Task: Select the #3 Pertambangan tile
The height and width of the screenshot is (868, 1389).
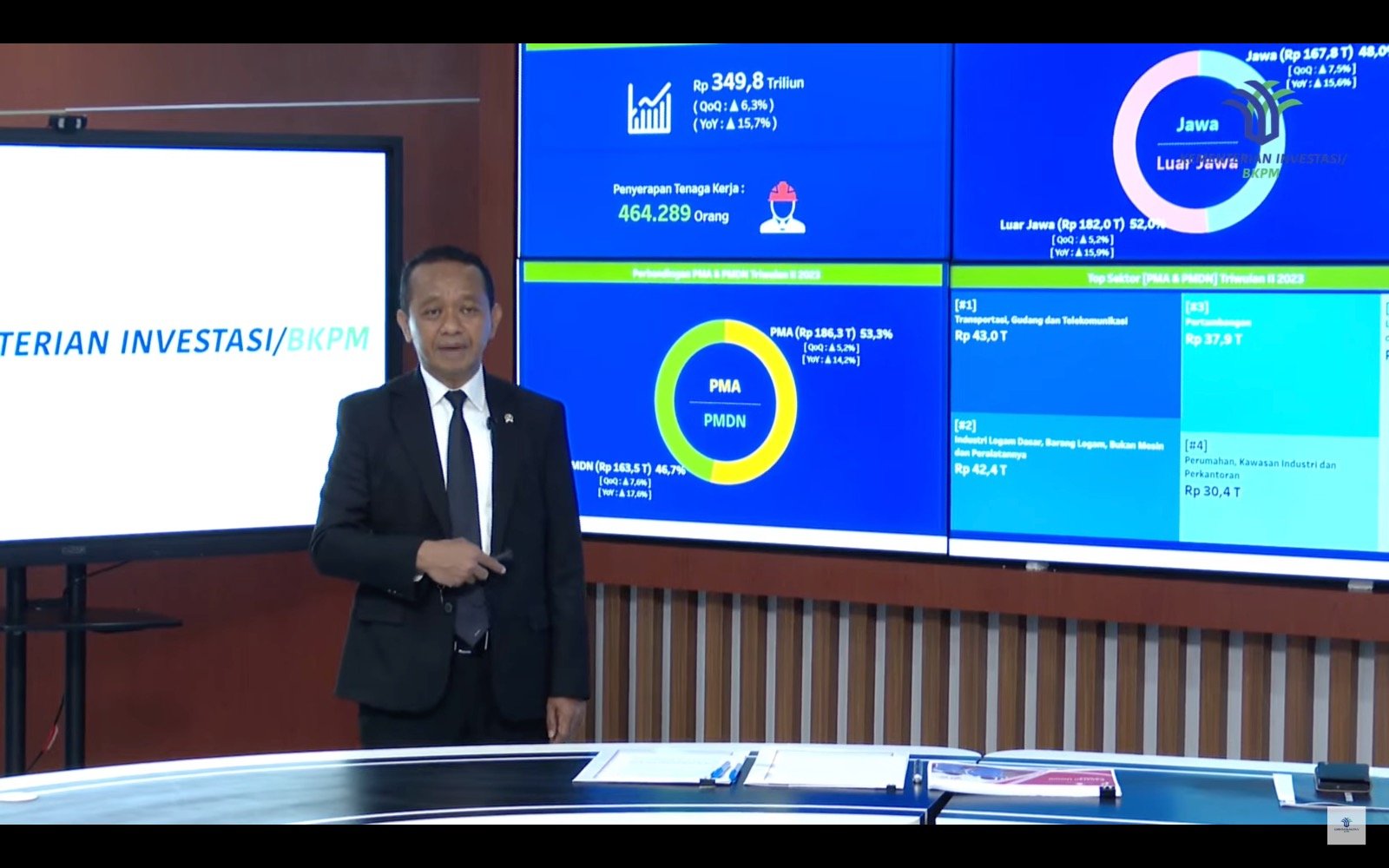Action: pyautogui.click(x=1279, y=365)
